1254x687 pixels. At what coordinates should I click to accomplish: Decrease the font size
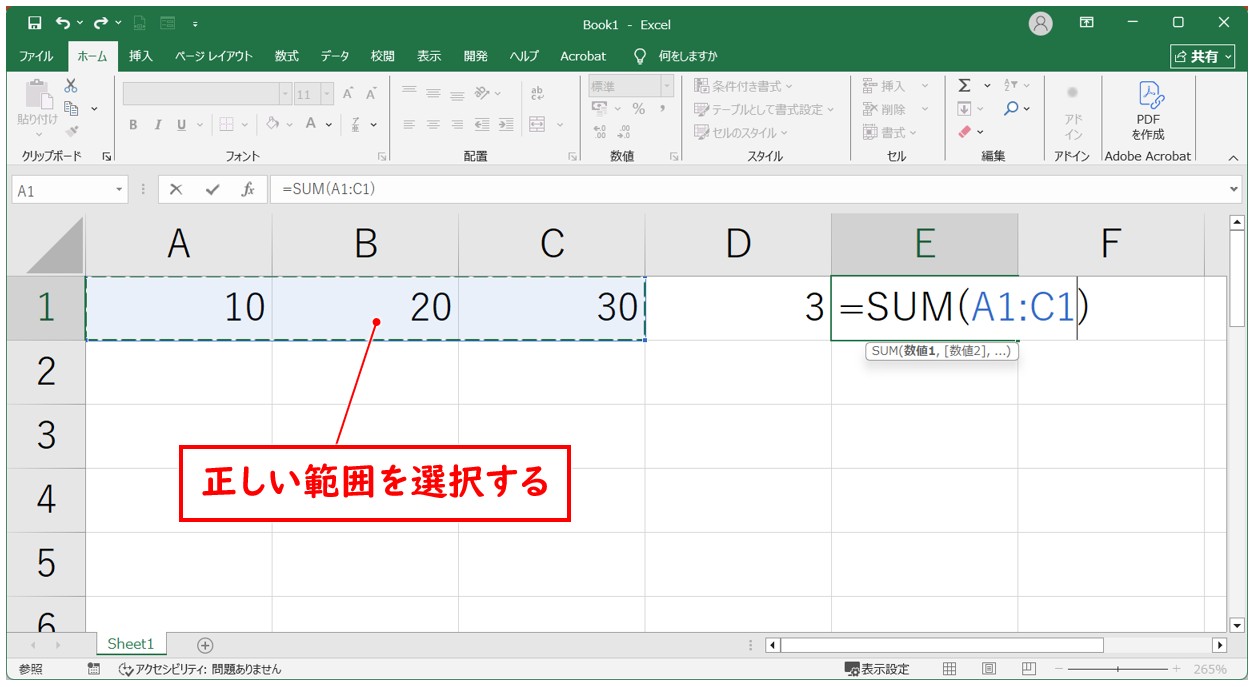pyautogui.click(x=371, y=94)
